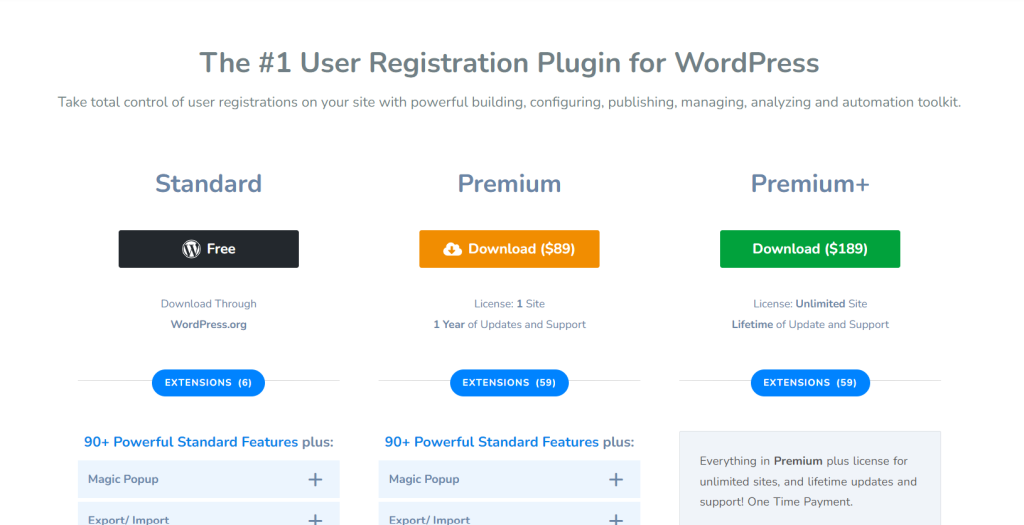Open Premium column's 90+ Powerful Standard Features link
The image size is (1024, 525).
(492, 442)
